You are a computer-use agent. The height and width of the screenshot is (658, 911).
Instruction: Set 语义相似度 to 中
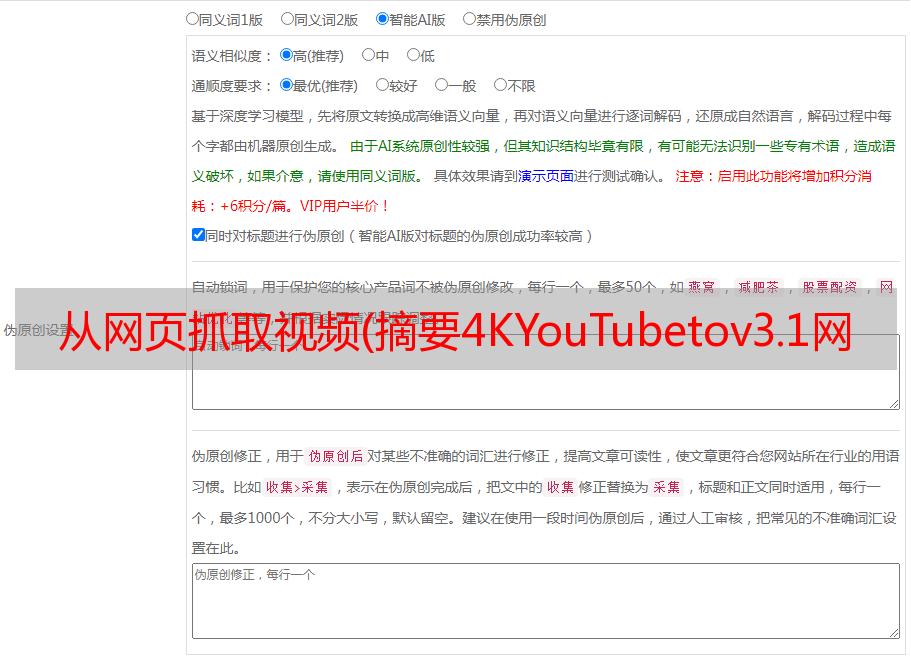pos(368,55)
